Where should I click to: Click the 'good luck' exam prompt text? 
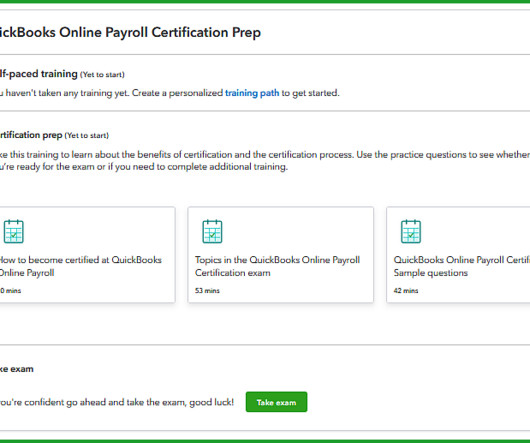117,402
